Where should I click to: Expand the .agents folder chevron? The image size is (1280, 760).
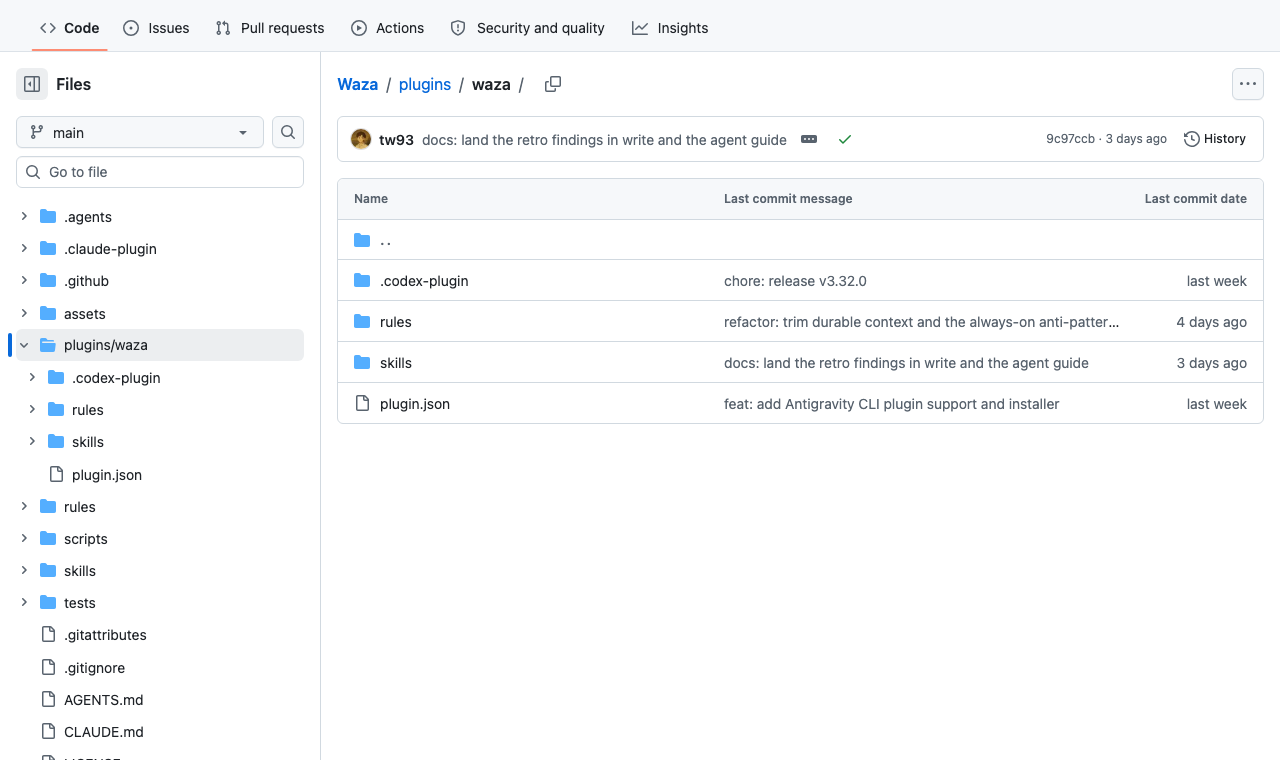pos(24,216)
